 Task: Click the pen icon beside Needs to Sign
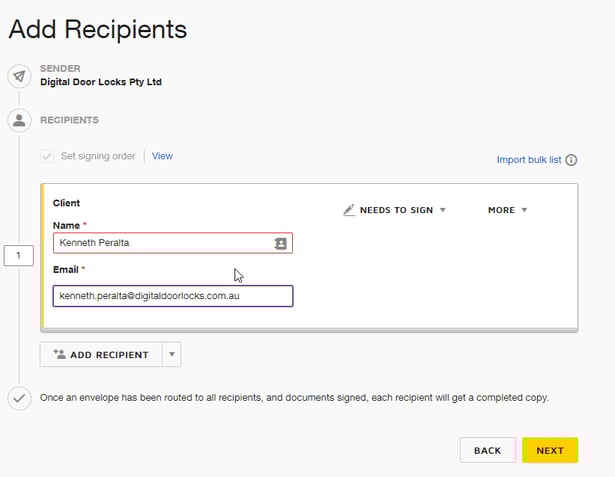coord(349,210)
